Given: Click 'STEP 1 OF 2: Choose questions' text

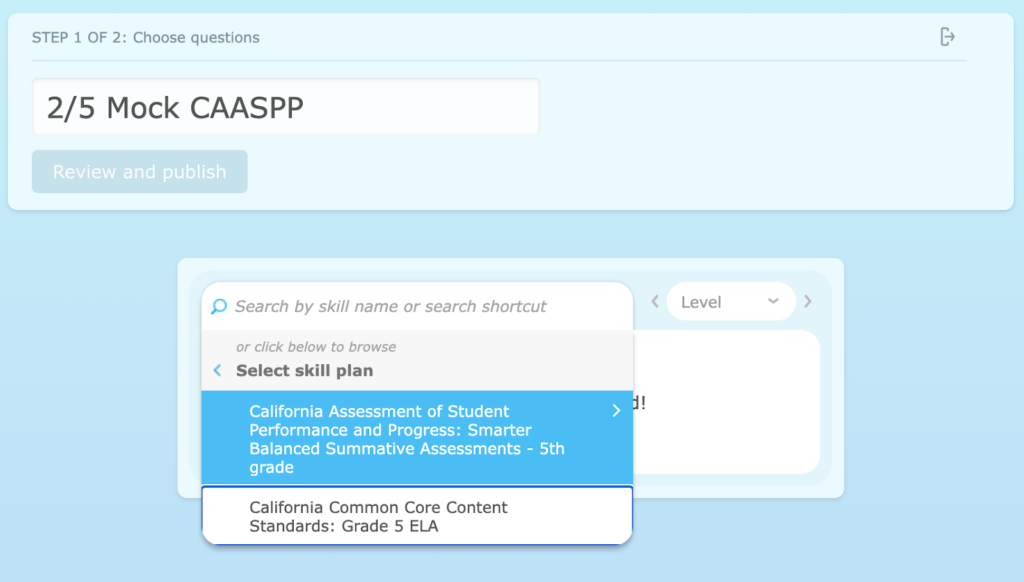Looking at the screenshot, I should [146, 38].
